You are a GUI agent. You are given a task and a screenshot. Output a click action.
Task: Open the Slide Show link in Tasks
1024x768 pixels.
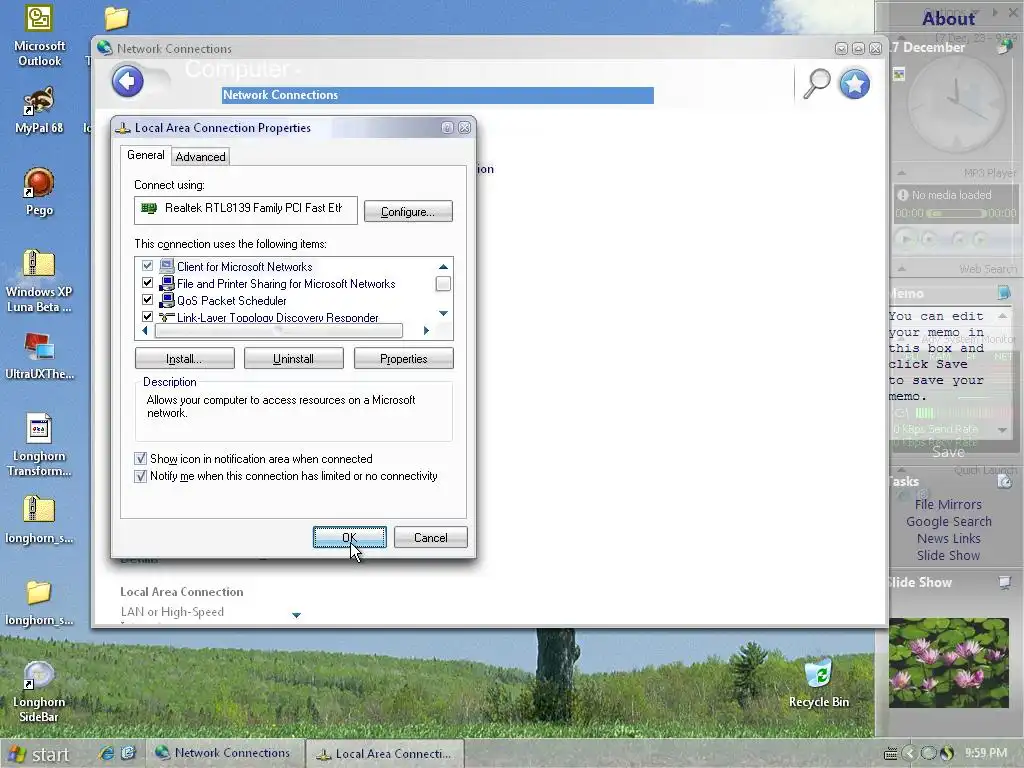click(948, 555)
